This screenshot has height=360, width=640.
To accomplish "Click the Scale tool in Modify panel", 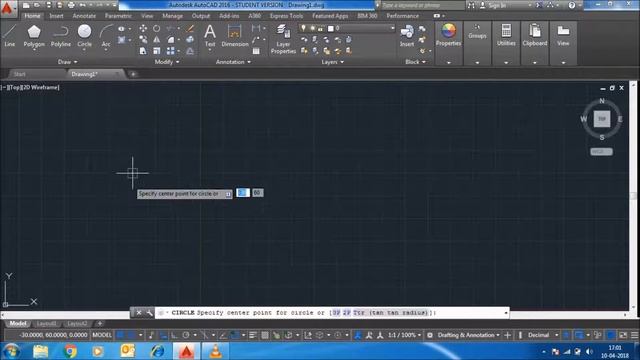I will coord(157,51).
